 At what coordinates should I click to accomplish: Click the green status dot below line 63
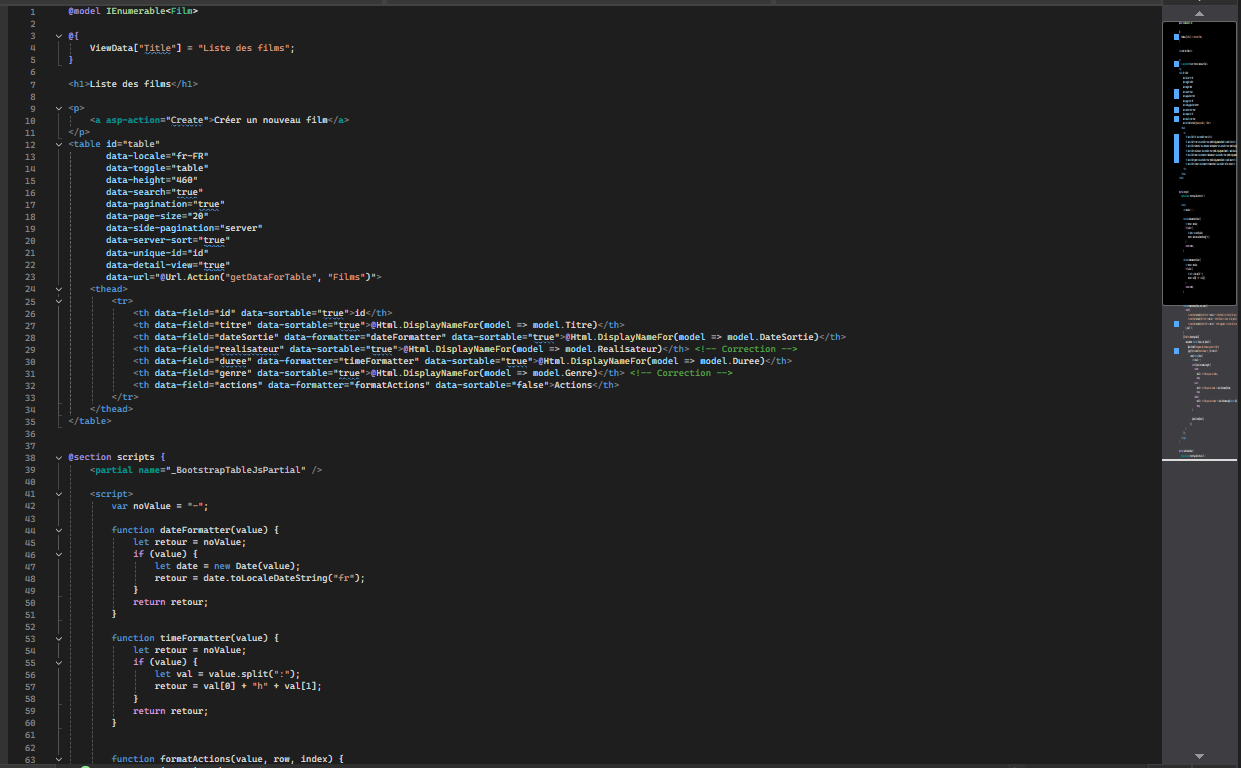(87, 765)
